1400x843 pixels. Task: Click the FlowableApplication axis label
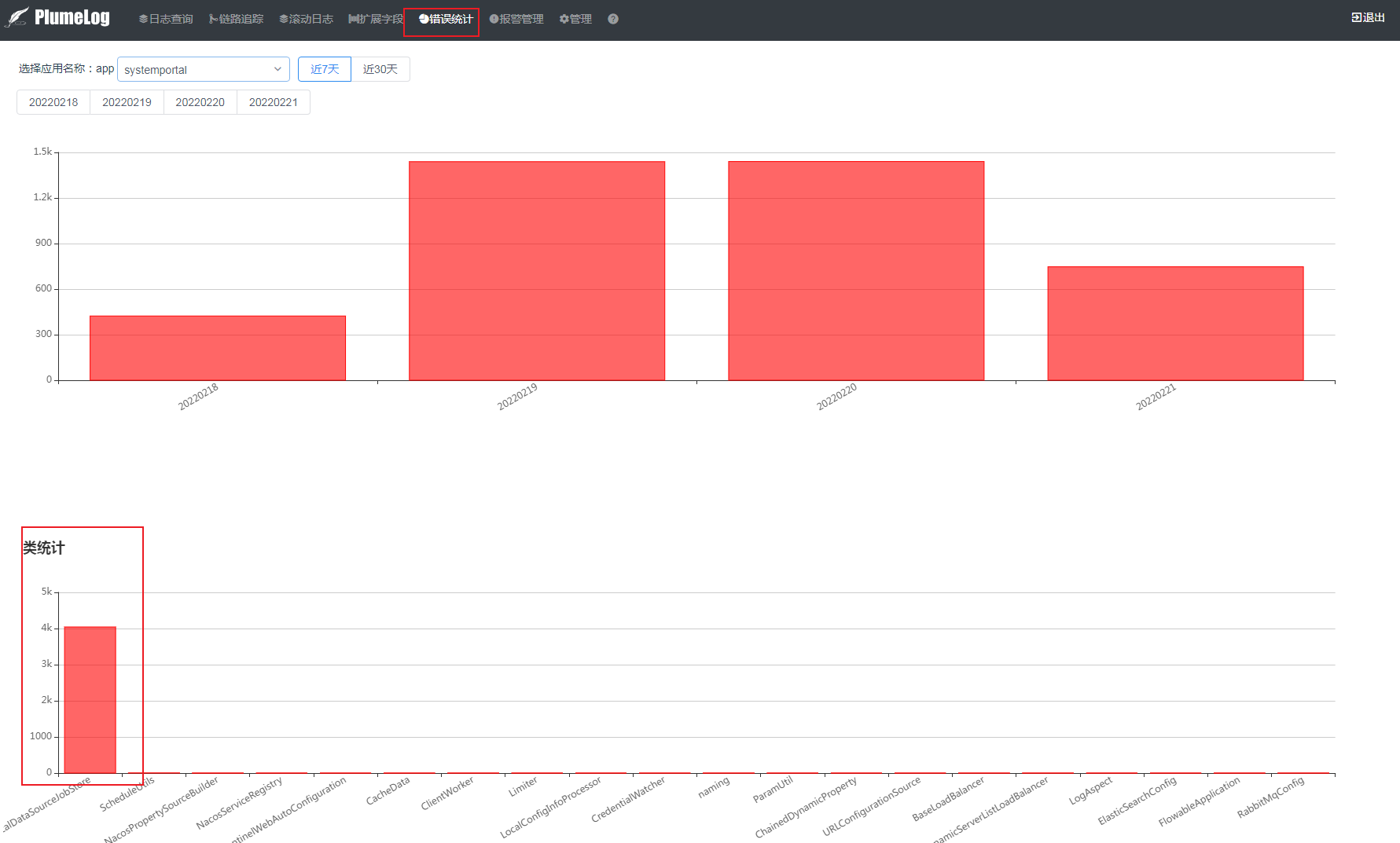point(1200,802)
